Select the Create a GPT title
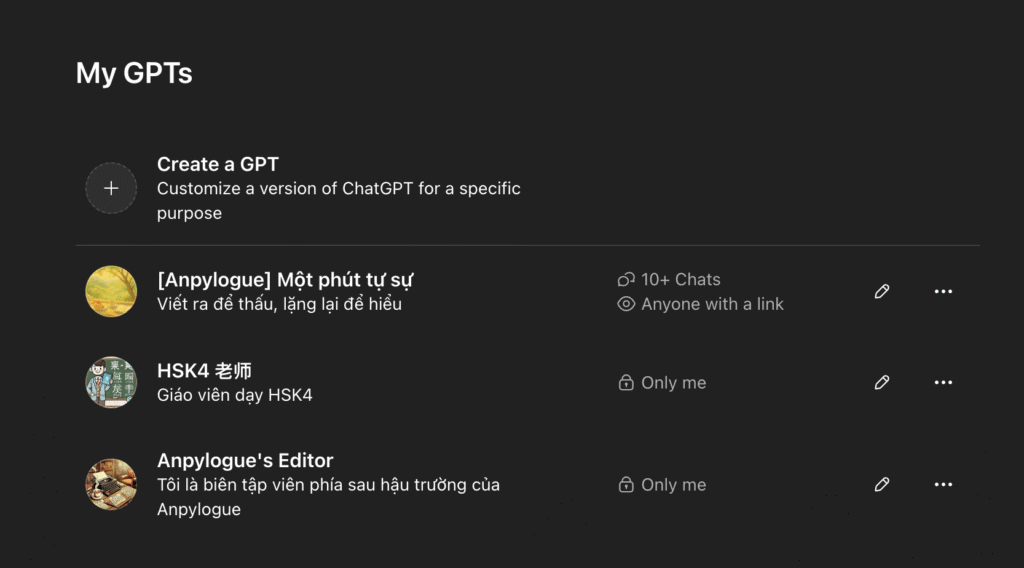Image resolution: width=1024 pixels, height=568 pixels. [217, 164]
